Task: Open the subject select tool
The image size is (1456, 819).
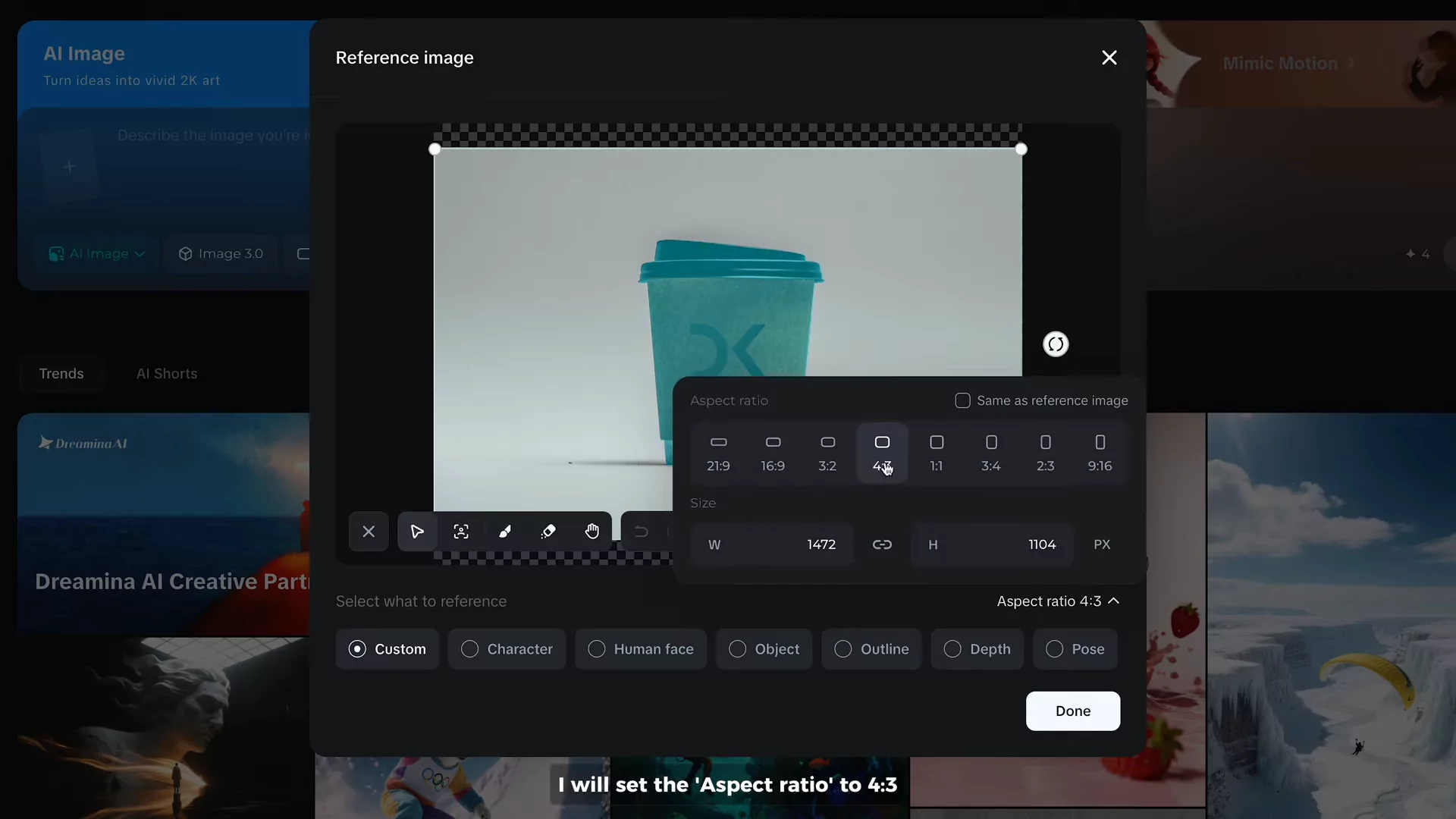Action: (461, 532)
